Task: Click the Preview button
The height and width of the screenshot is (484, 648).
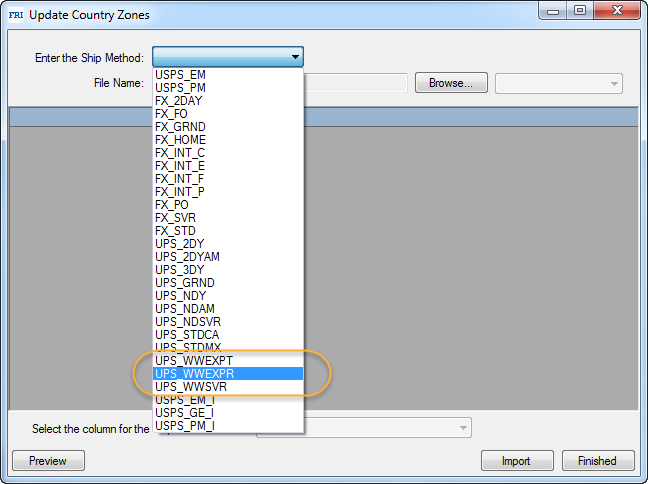Action: pos(48,461)
